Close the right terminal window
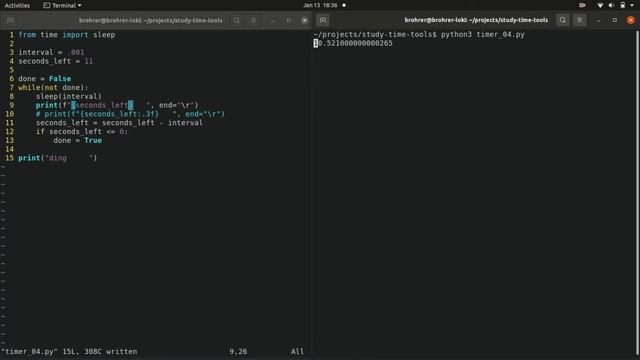 tap(631, 20)
